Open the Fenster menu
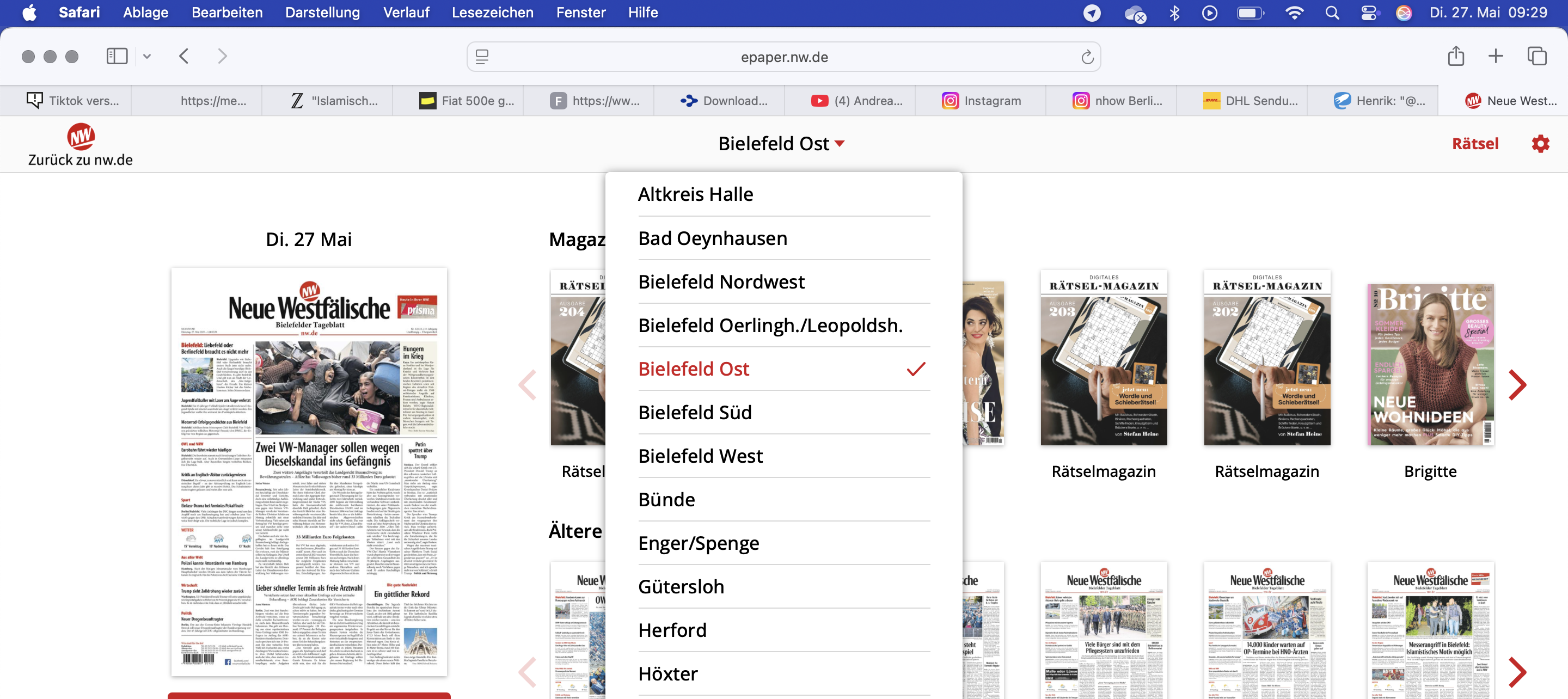The width and height of the screenshot is (1568, 699). (x=581, y=13)
